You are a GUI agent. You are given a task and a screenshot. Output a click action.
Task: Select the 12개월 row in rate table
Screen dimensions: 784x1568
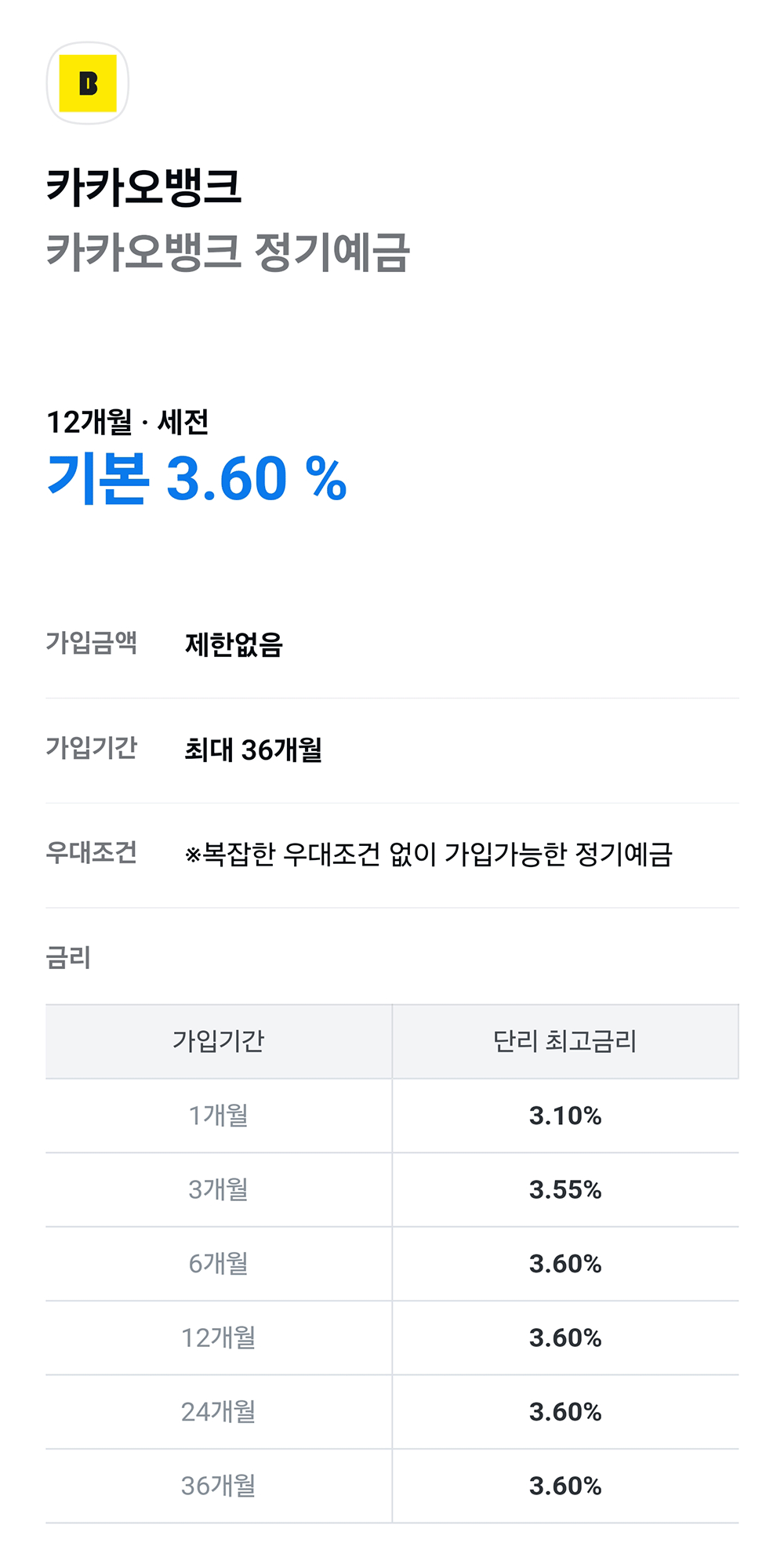(219, 1338)
